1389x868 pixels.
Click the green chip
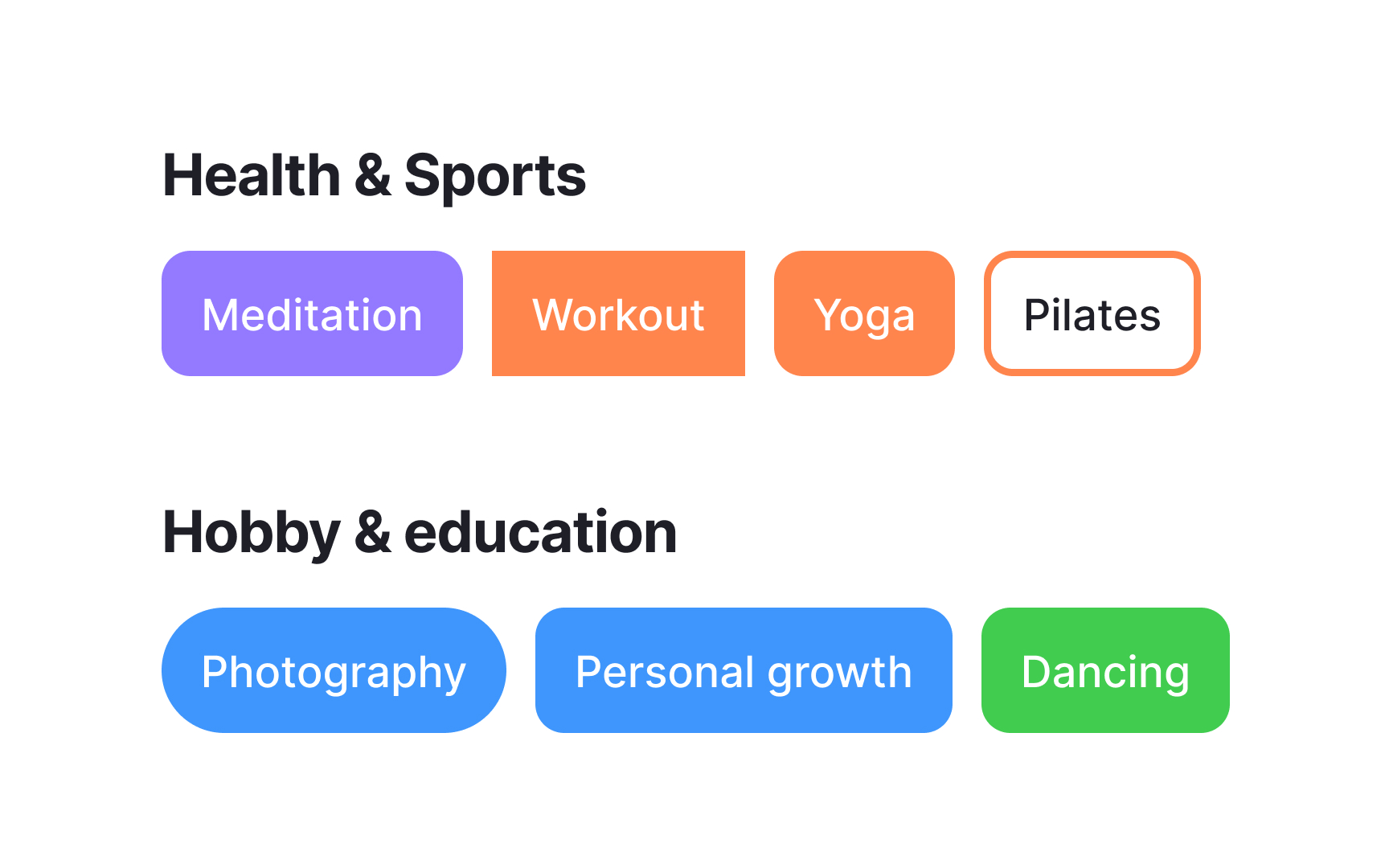[x=1105, y=670]
